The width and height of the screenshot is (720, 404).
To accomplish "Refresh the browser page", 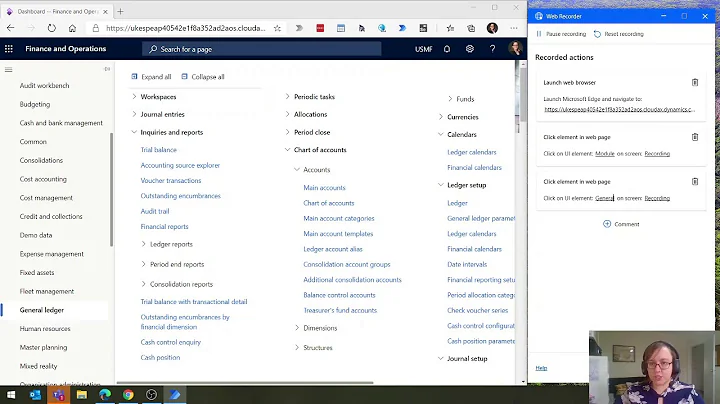I will pyautogui.click(x=51, y=28).
